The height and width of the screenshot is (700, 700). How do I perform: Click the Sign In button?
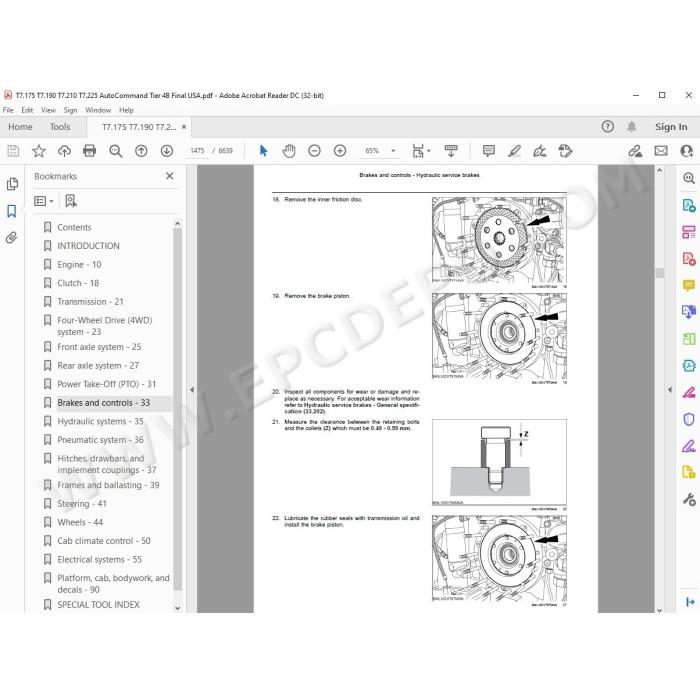pos(671,127)
